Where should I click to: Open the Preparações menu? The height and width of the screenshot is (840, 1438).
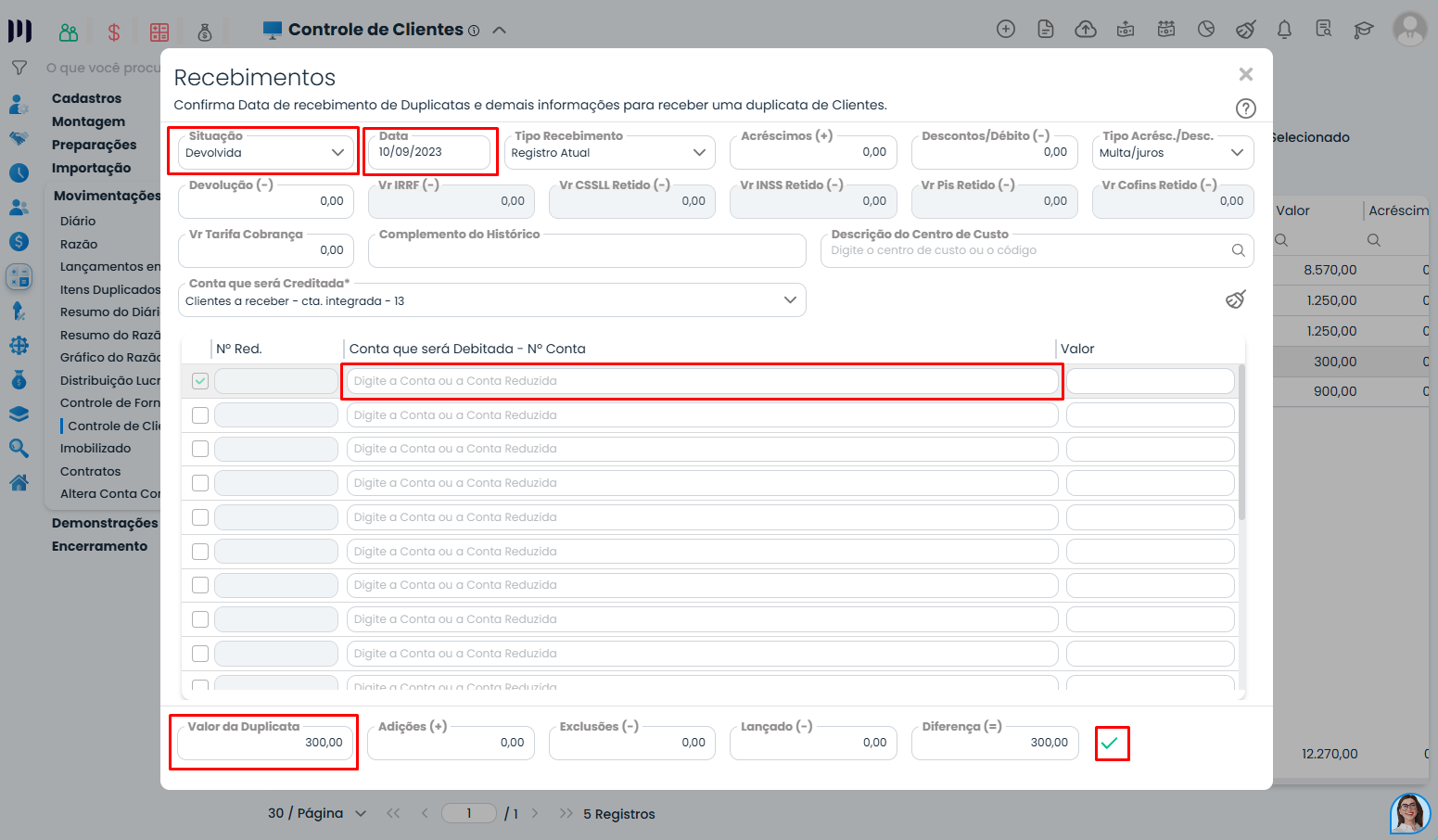point(94,145)
